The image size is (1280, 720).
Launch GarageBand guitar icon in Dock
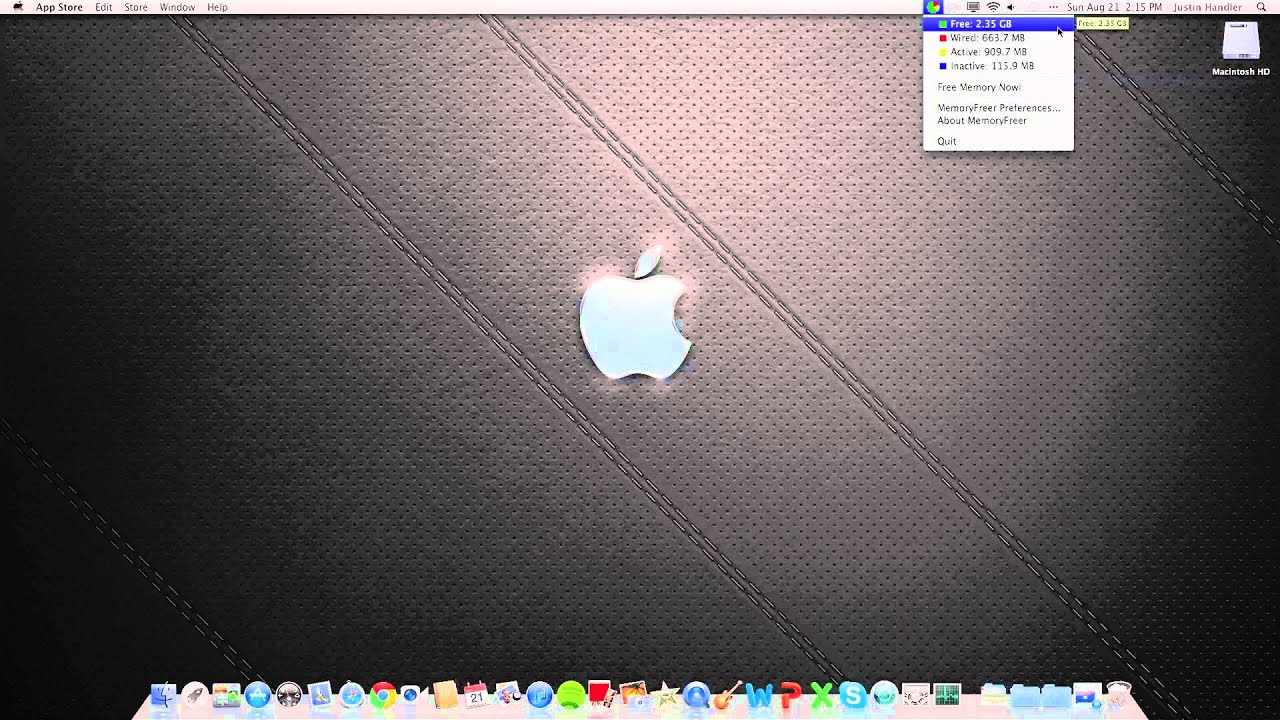[x=728, y=695]
